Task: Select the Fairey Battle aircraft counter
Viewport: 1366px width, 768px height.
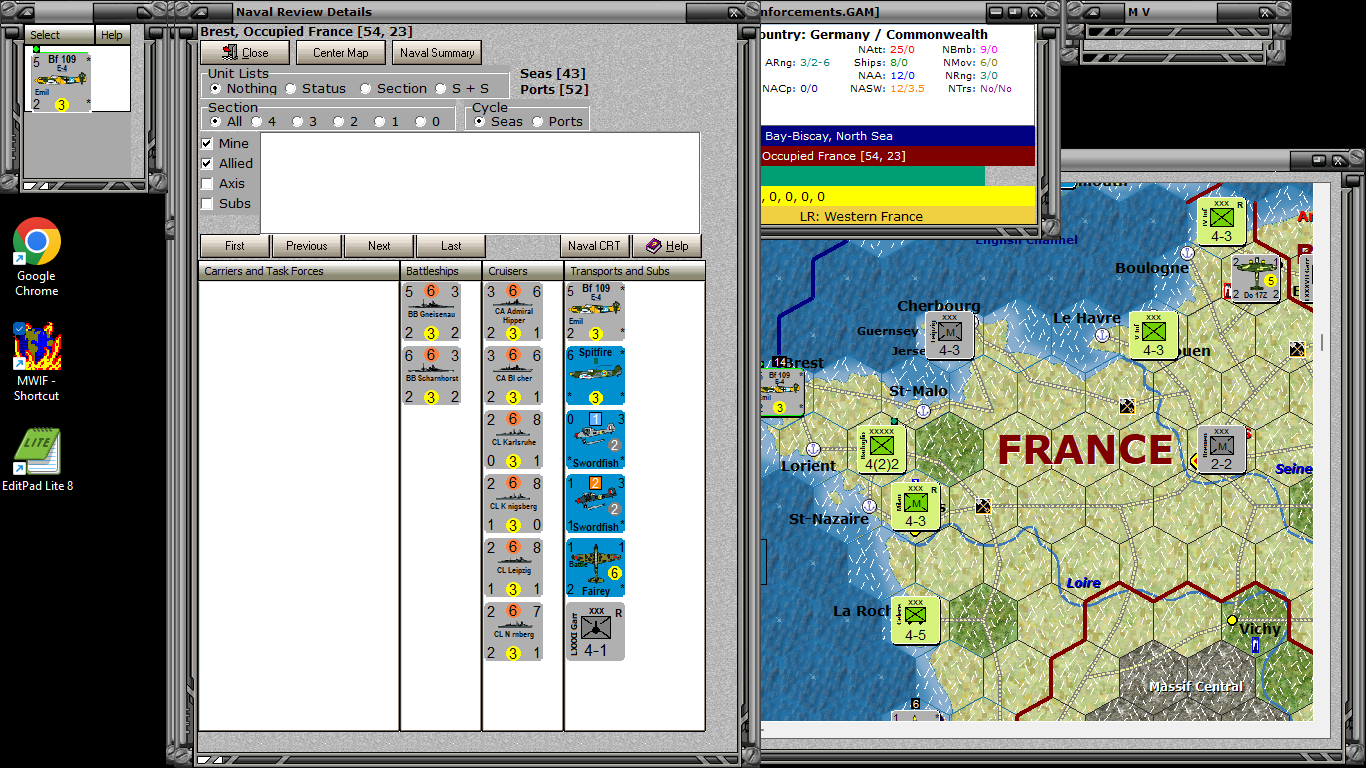Action: (596, 568)
